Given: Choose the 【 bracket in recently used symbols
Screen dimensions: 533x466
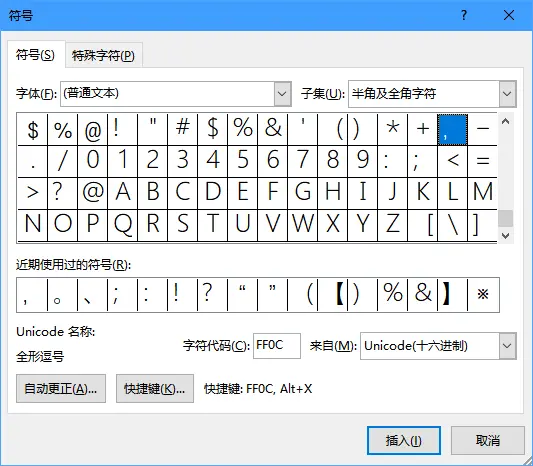Looking at the screenshot, I should point(333,295).
